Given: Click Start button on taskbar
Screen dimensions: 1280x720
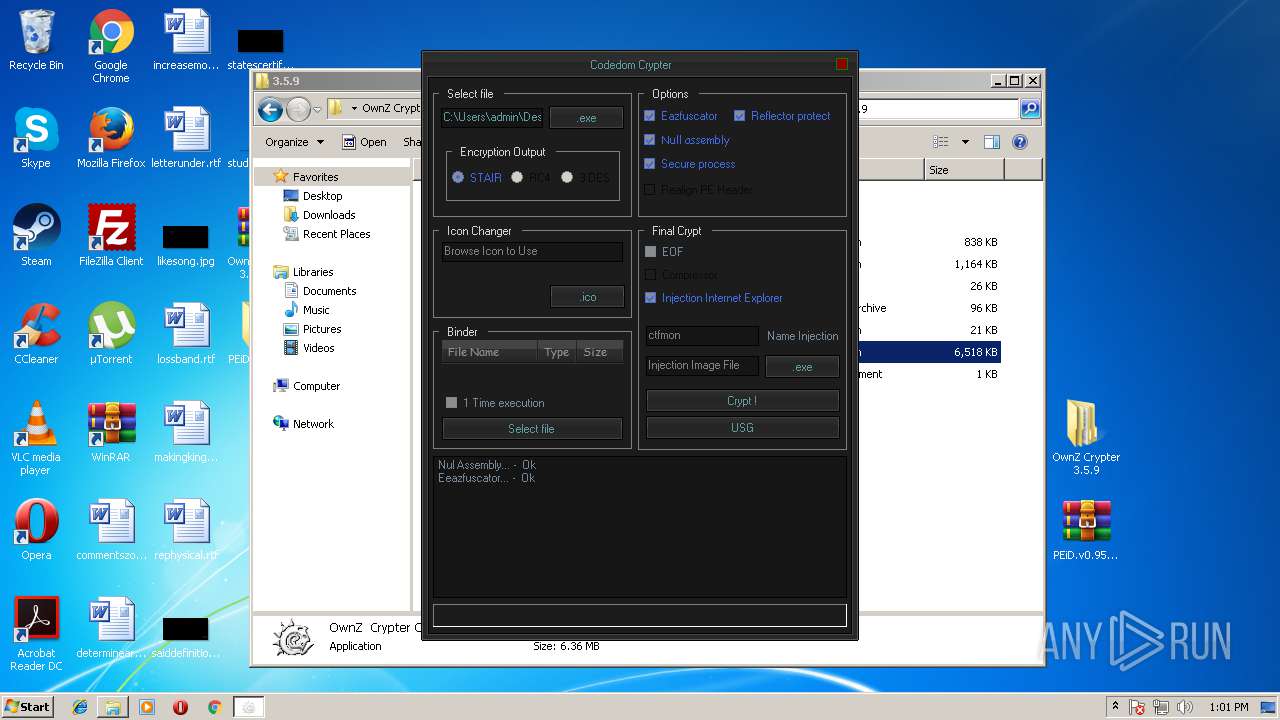Looking at the screenshot, I should (x=28, y=707).
